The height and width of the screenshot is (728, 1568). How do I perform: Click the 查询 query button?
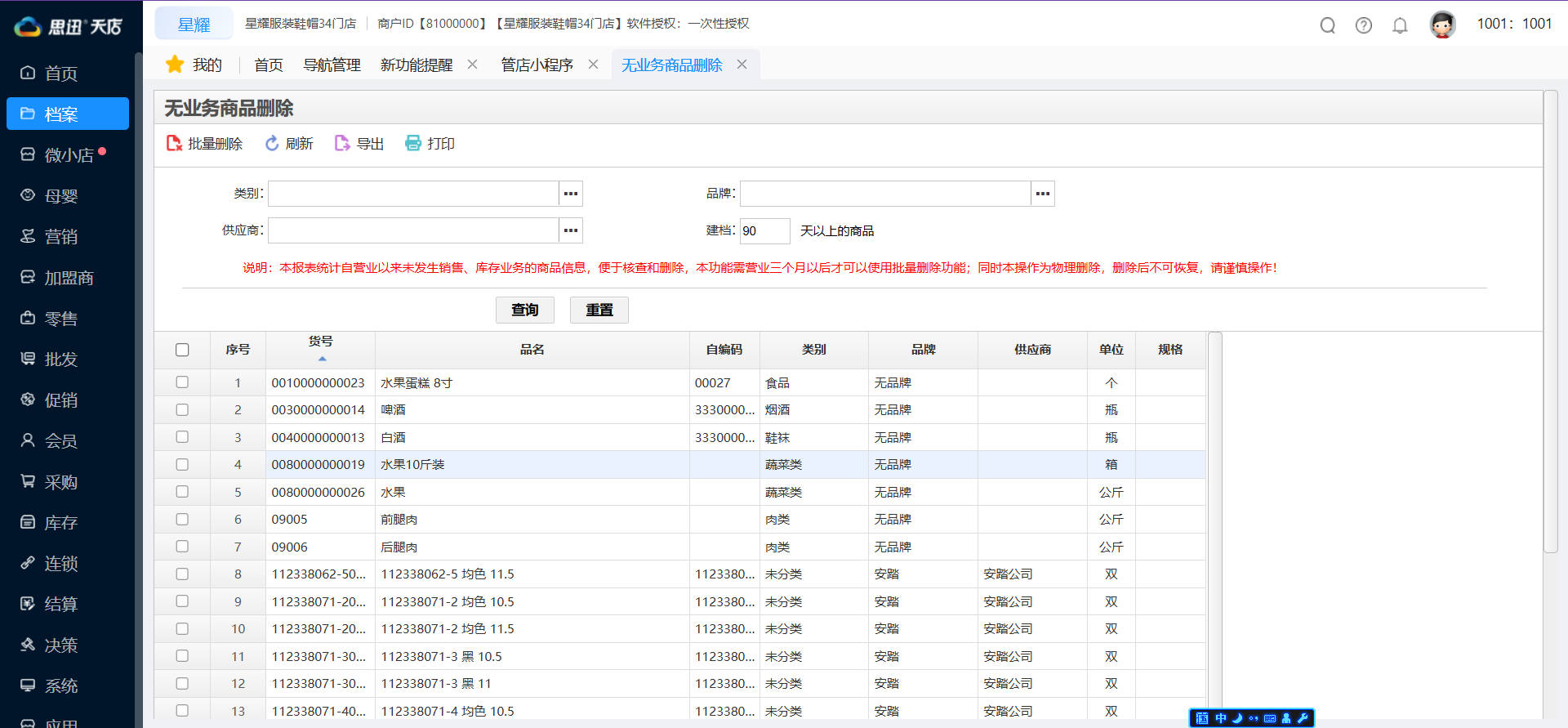click(x=524, y=310)
